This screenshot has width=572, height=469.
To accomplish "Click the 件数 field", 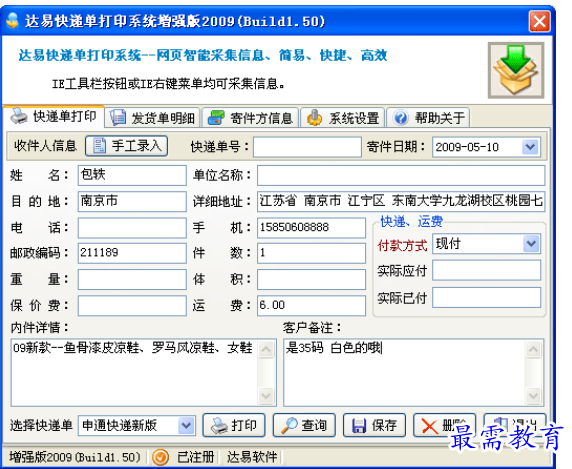I will [x=311, y=253].
